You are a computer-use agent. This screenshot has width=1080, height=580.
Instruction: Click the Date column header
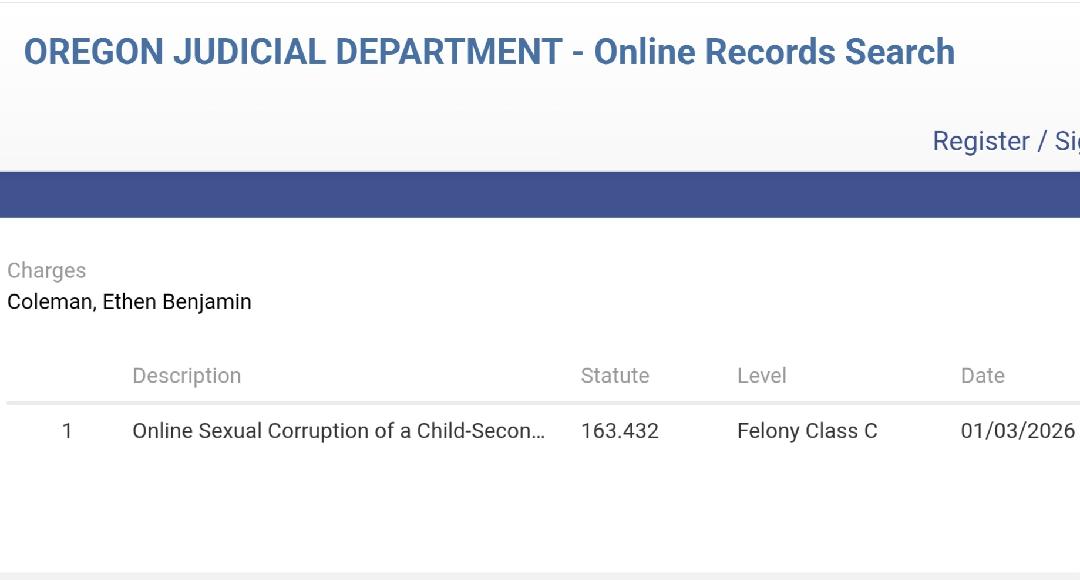pos(983,376)
